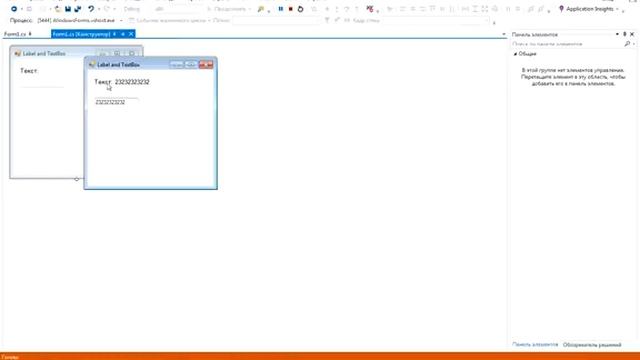Click the red hexadecimal display toolbar icon
The width and height of the screenshot is (640, 360).
click(370, 9)
